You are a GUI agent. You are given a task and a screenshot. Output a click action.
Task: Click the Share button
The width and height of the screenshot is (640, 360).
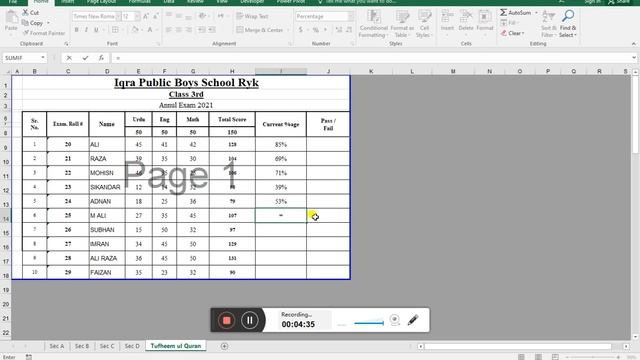(619, 2)
